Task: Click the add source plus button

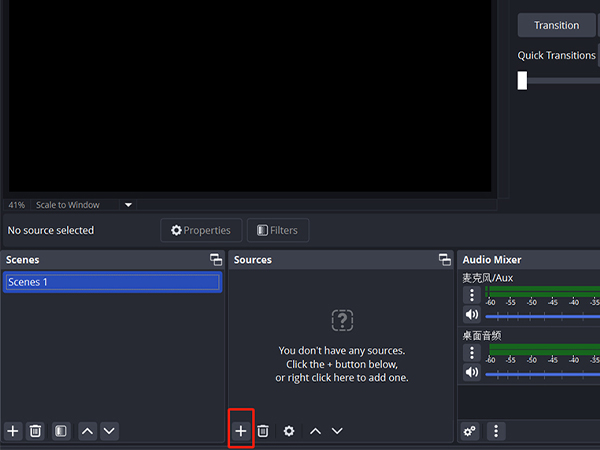Action: (x=241, y=430)
